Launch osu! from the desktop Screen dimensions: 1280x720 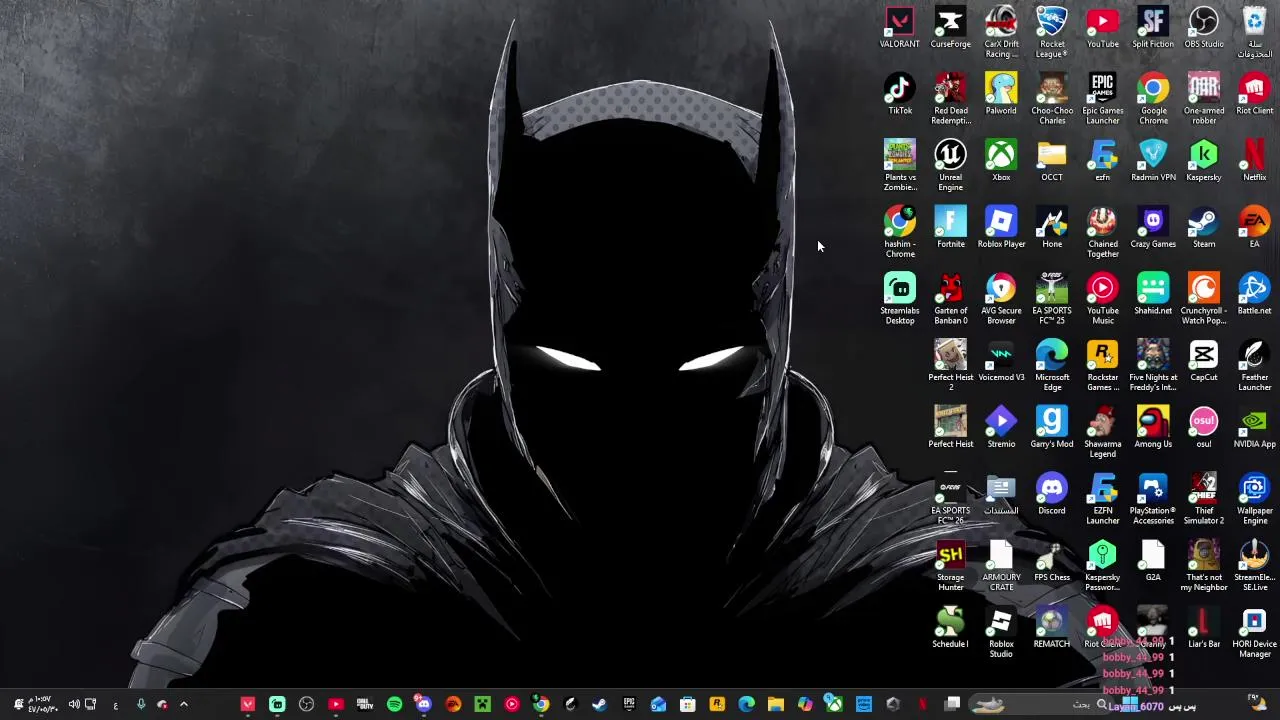1204,428
